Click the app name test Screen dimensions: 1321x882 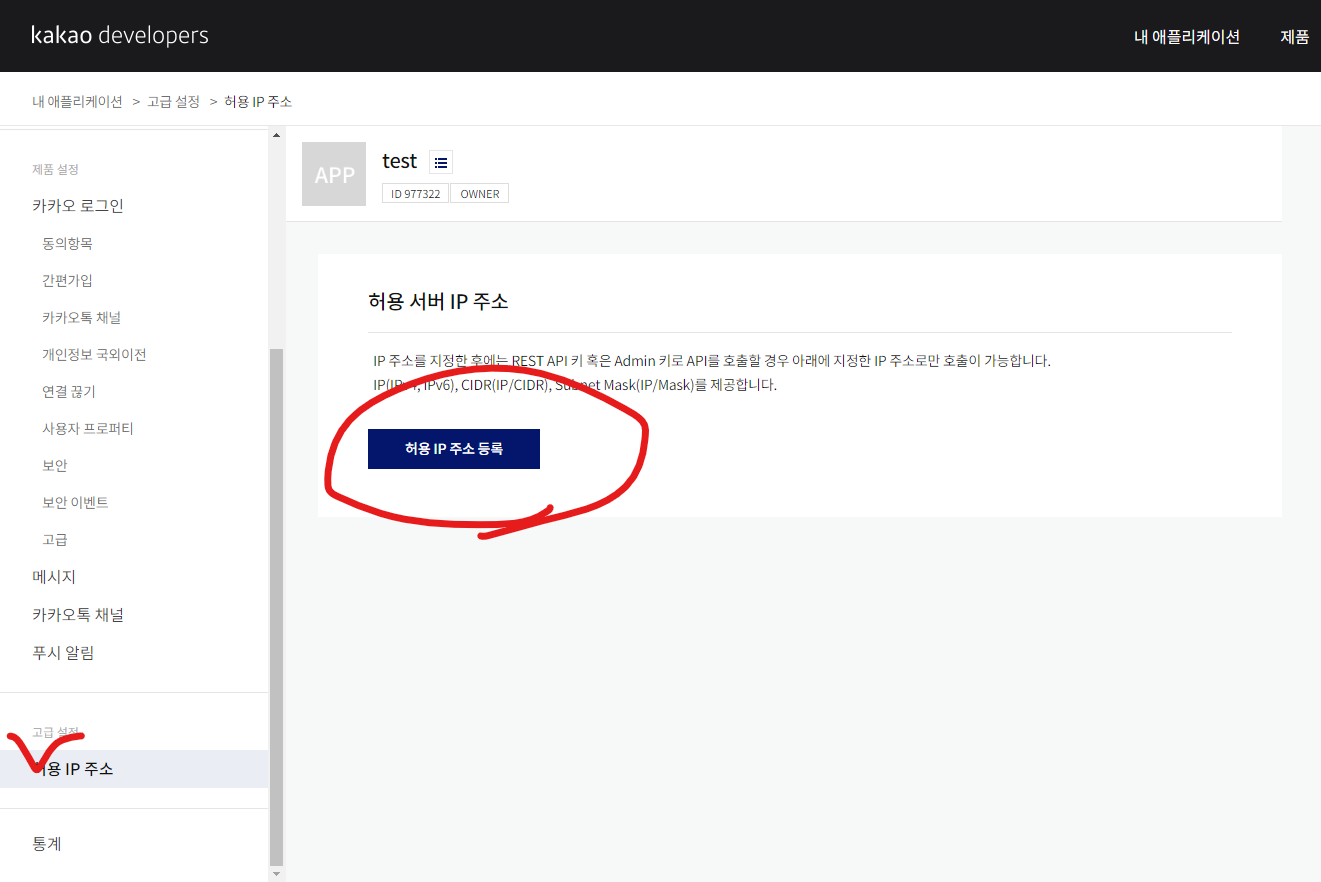[399, 160]
